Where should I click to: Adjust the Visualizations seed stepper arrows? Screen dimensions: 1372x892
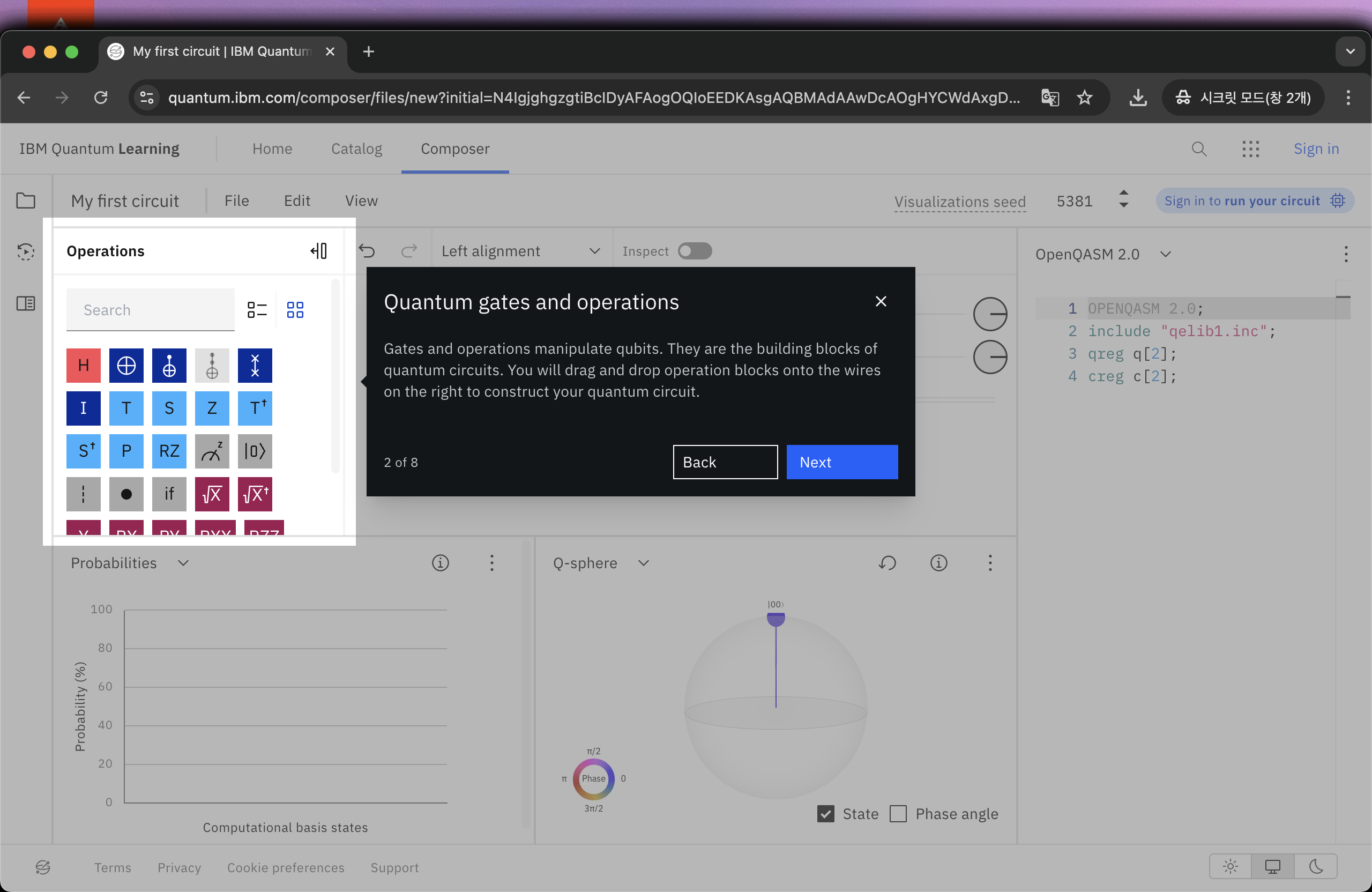click(x=1123, y=199)
